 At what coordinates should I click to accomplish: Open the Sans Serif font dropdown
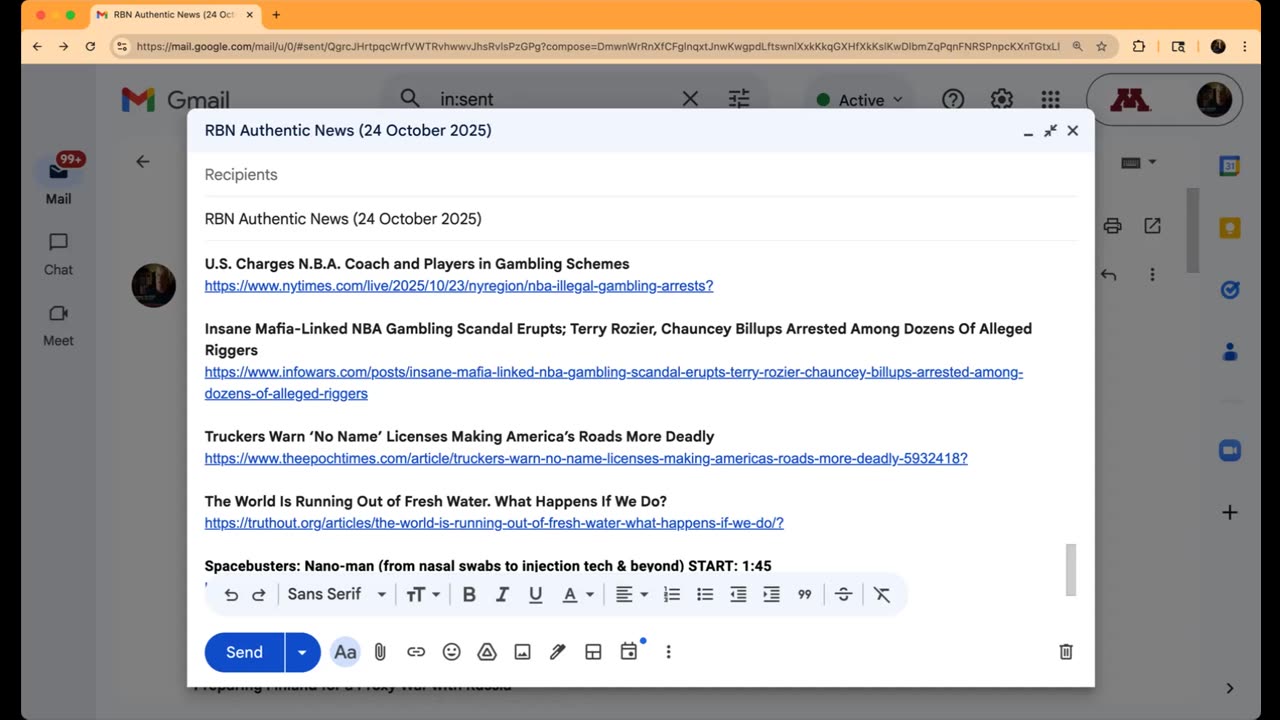pyautogui.click(x=337, y=594)
